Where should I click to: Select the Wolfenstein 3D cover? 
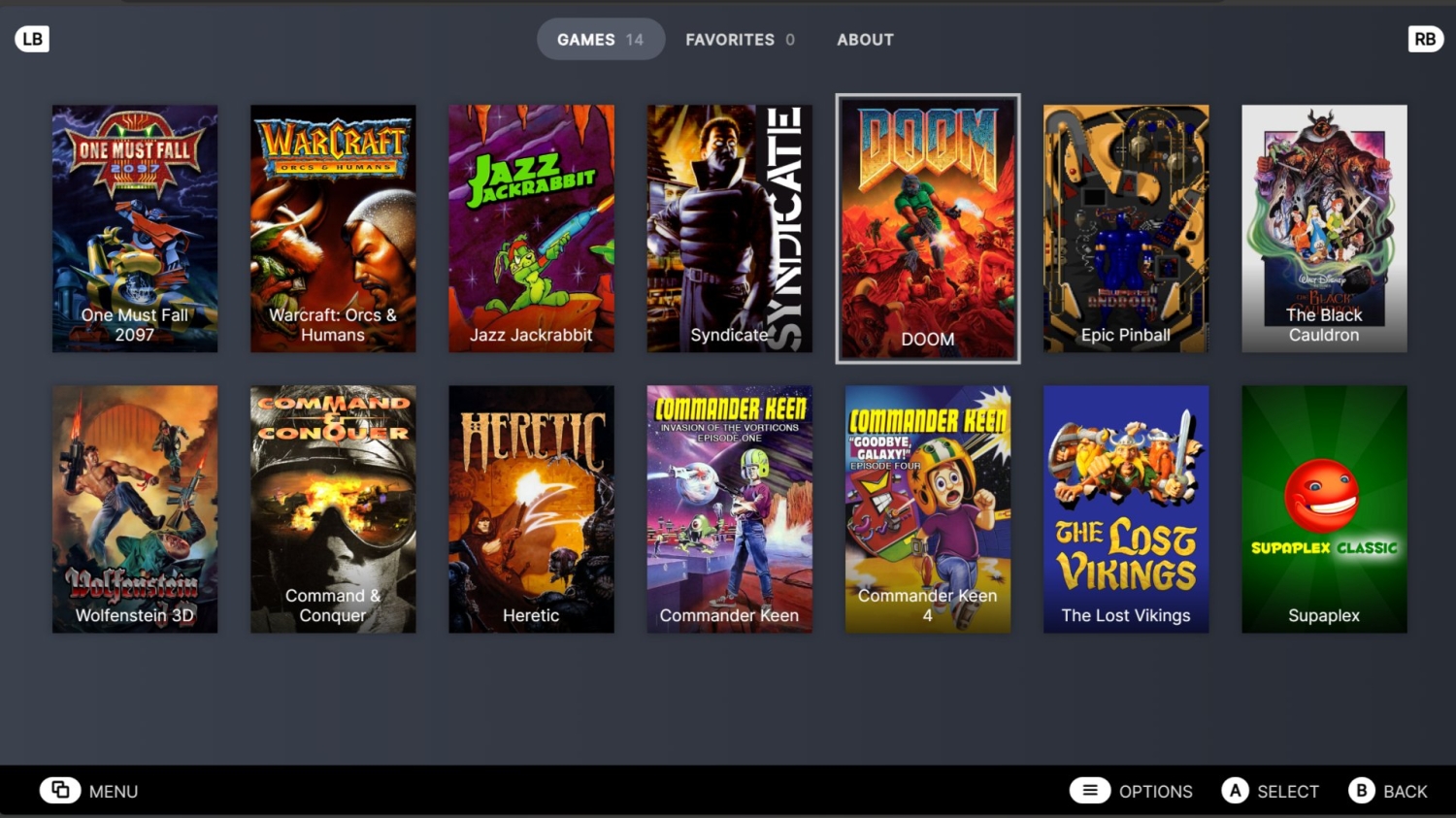[135, 509]
